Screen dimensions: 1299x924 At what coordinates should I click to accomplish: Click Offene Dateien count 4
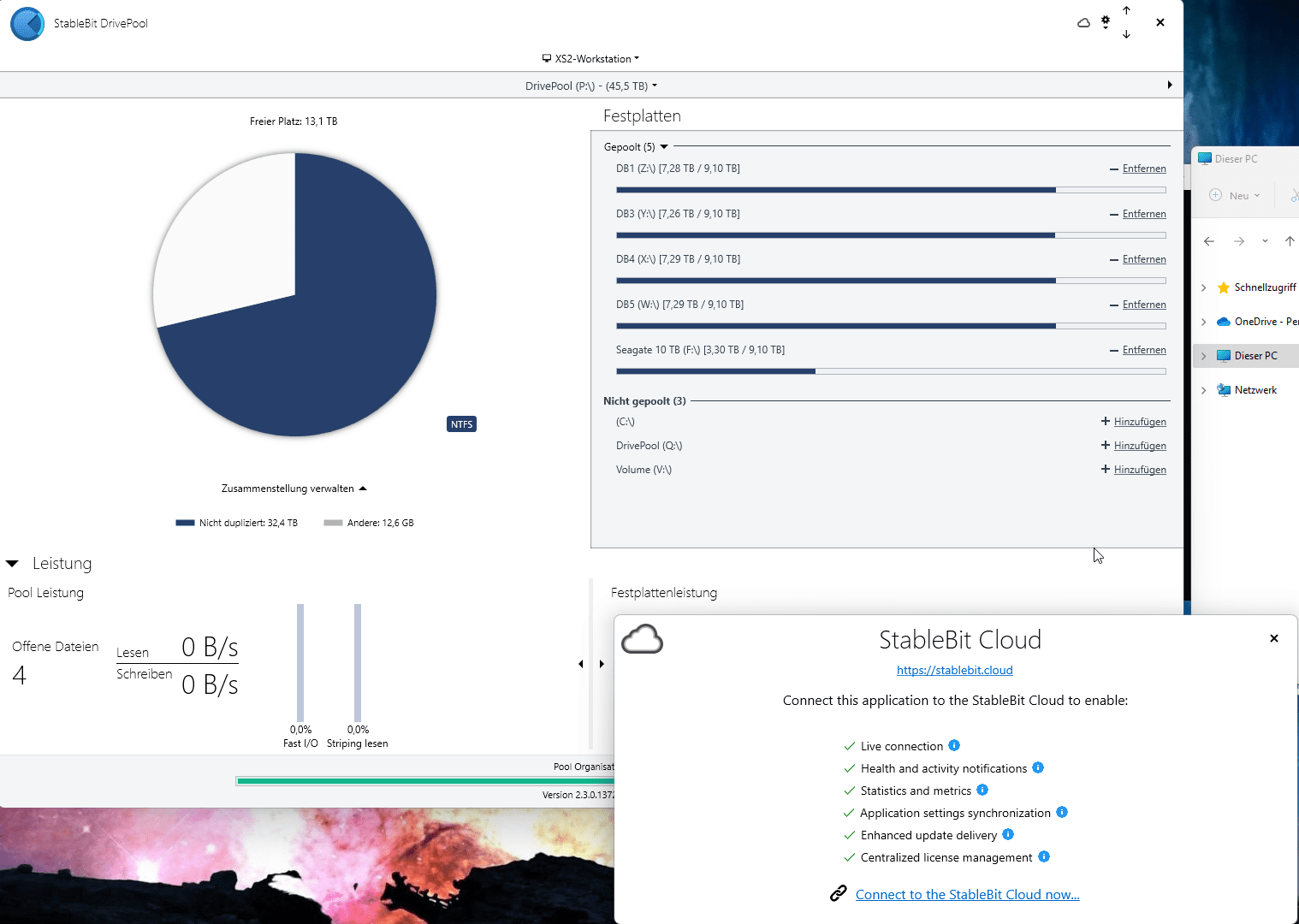click(20, 676)
